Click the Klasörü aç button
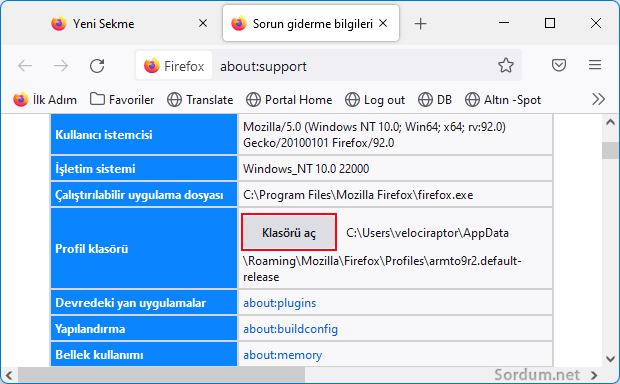 click(289, 233)
